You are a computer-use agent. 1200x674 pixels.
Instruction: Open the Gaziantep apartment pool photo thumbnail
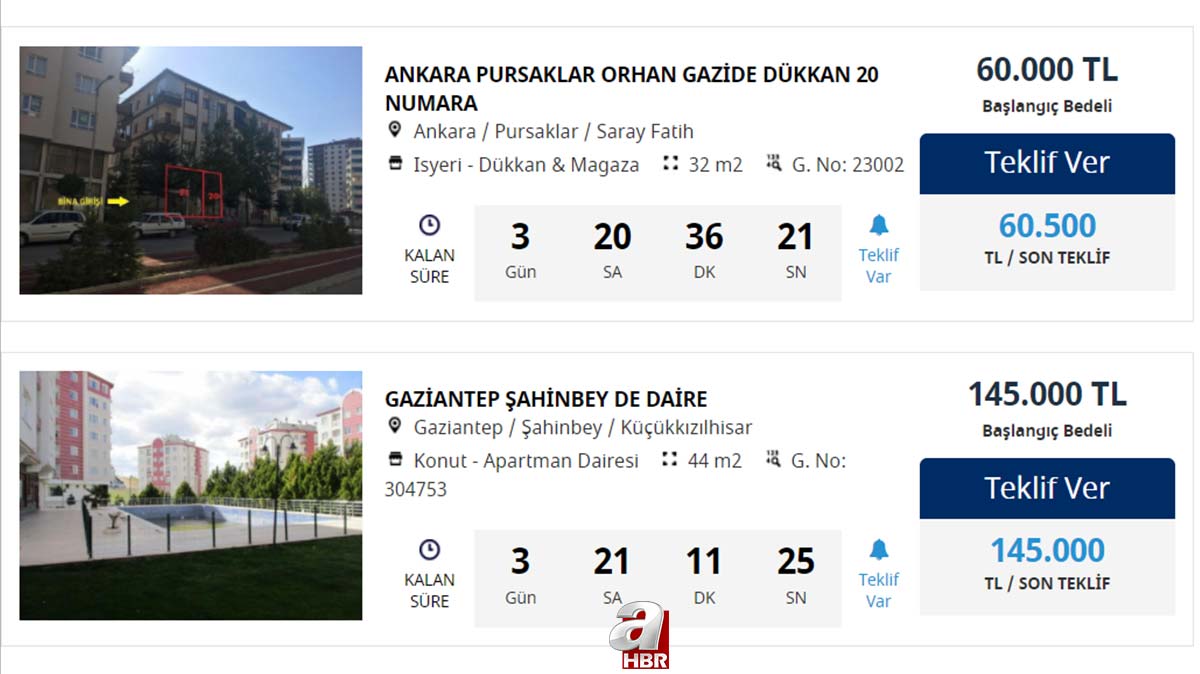pos(191,495)
